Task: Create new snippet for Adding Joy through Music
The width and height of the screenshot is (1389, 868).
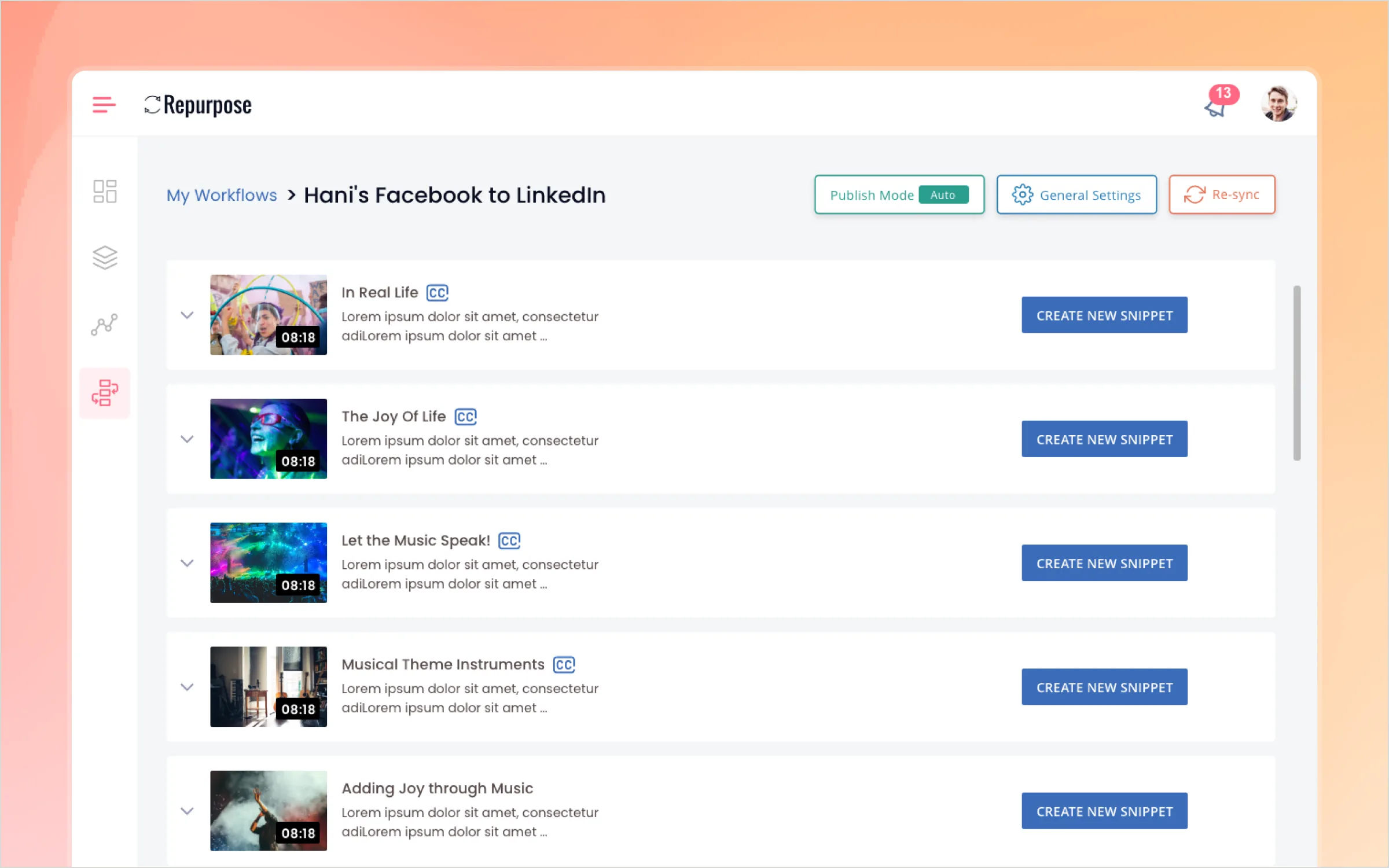Action: click(1104, 811)
